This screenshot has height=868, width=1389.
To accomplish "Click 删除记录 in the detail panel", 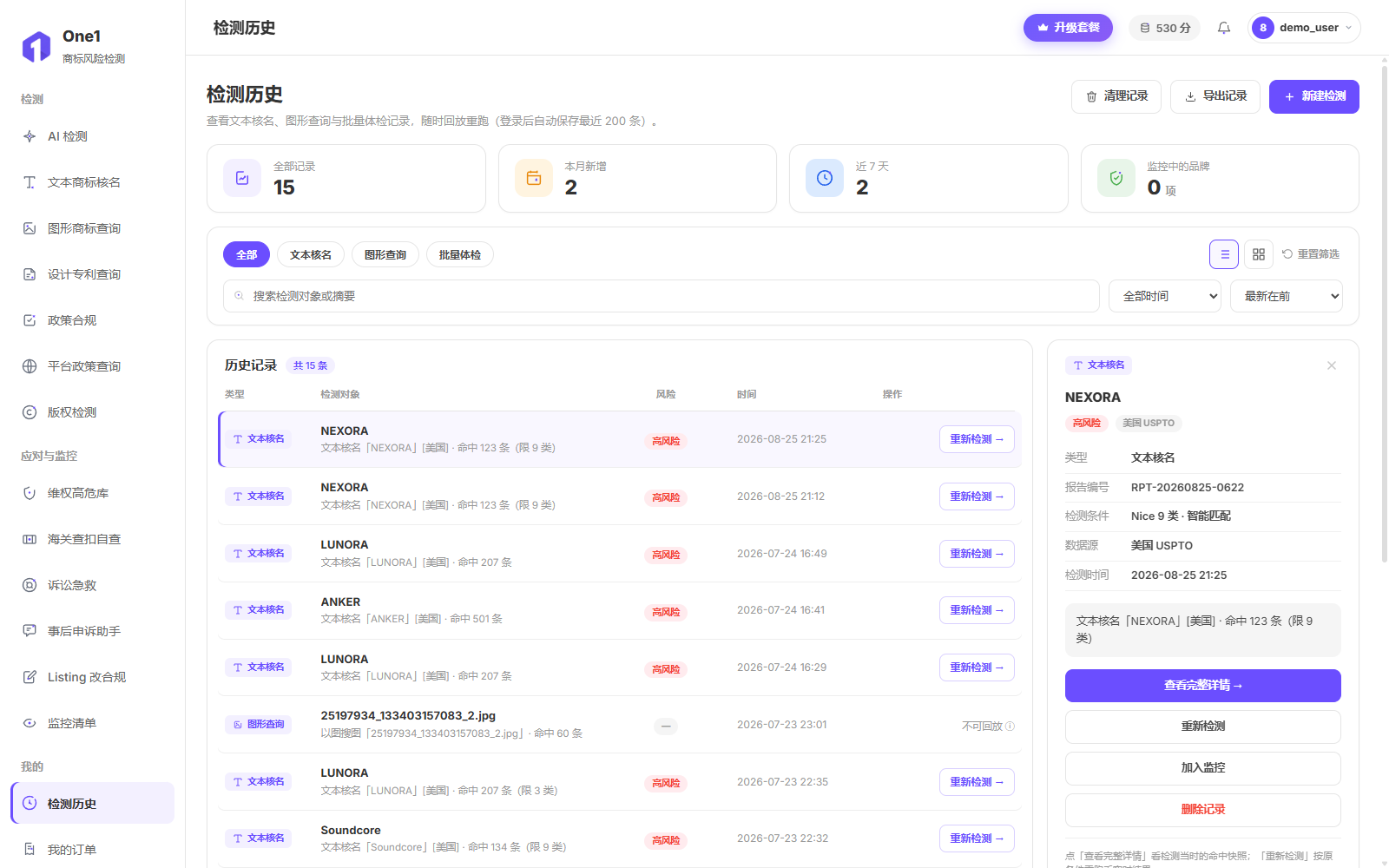I will (x=1203, y=810).
